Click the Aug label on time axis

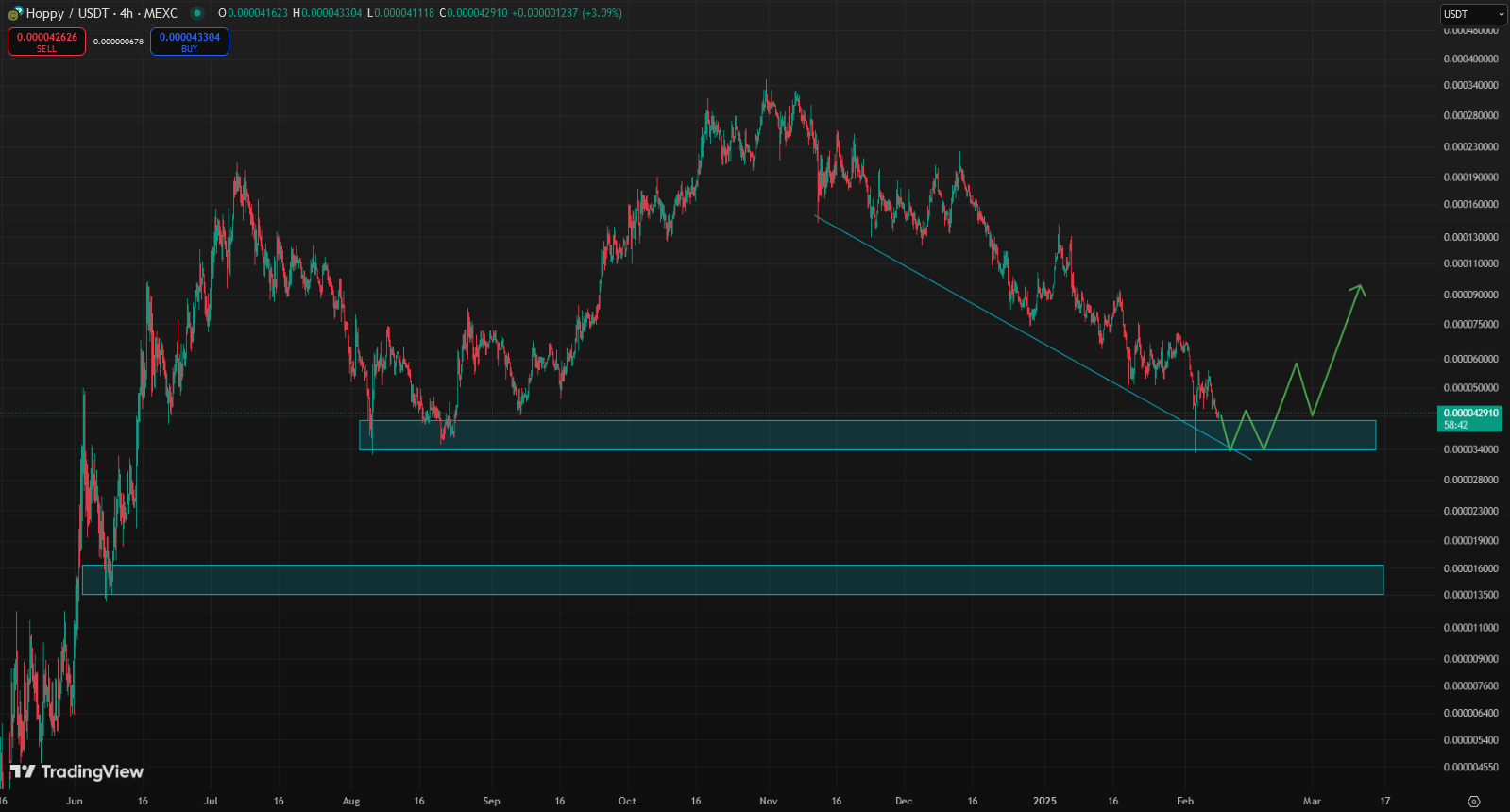pyautogui.click(x=351, y=801)
